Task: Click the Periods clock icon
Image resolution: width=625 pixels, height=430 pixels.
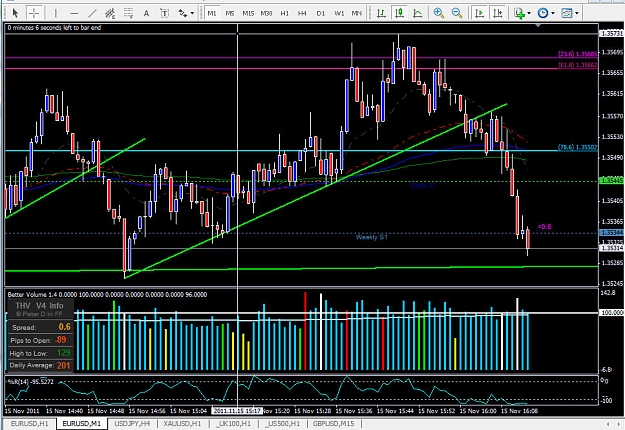Action: [542, 13]
